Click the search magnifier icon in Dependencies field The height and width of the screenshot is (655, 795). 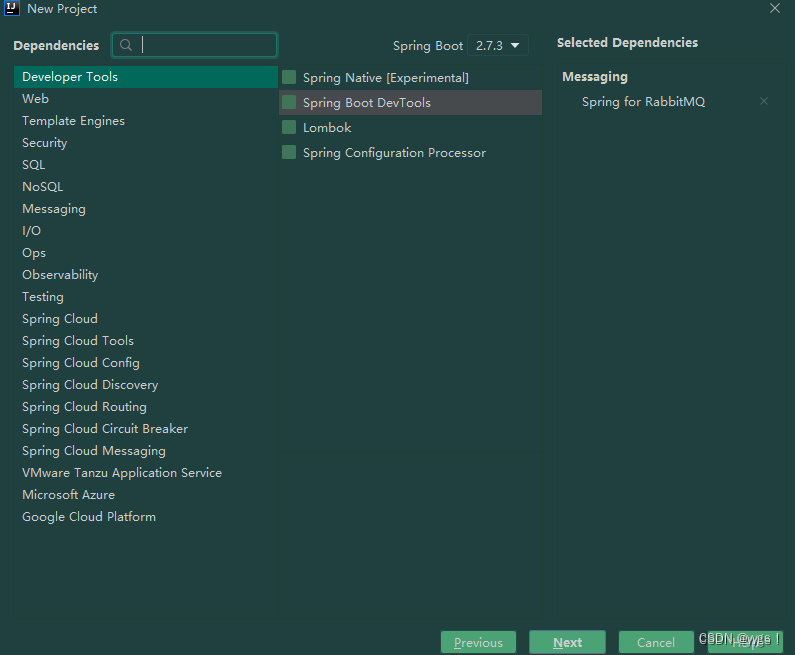point(126,45)
